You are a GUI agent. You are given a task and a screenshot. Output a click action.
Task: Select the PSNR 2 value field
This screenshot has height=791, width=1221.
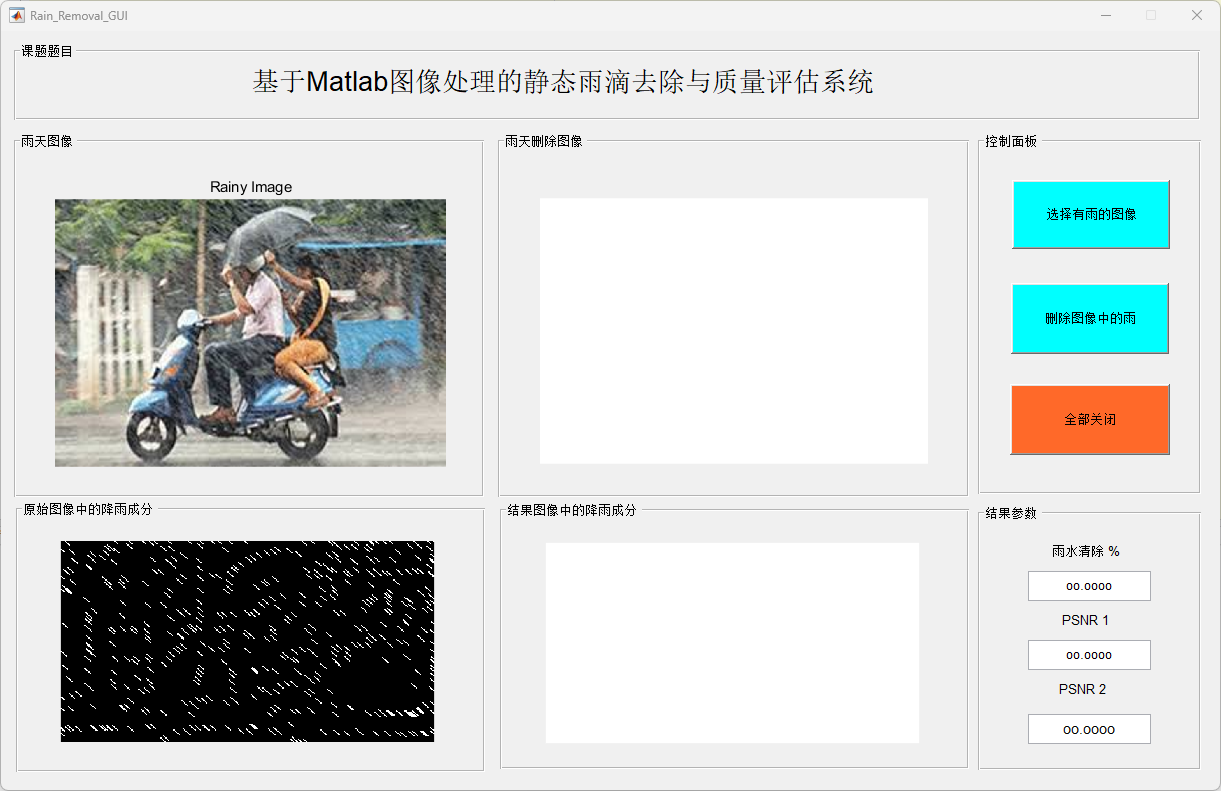tap(1089, 729)
